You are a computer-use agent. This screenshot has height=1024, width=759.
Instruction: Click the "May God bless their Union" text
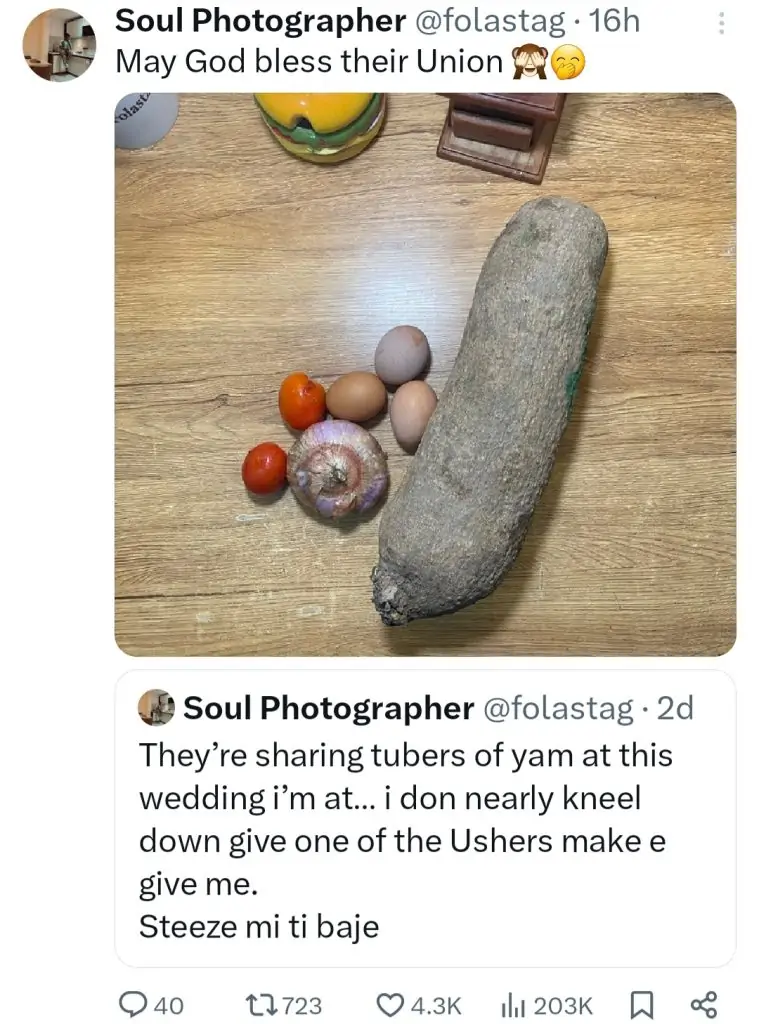309,61
